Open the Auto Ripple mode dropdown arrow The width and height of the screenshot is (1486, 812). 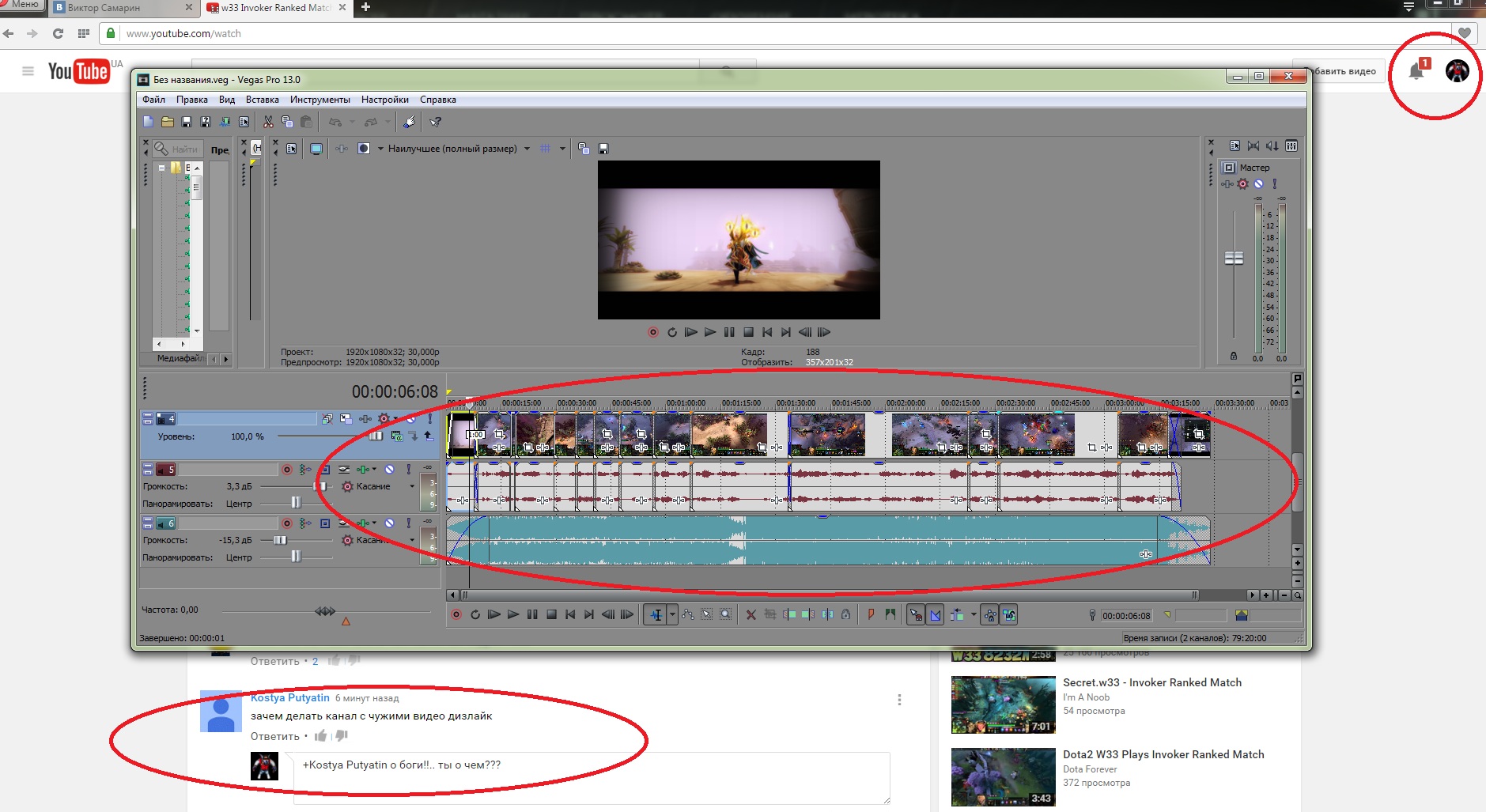pyautogui.click(x=974, y=614)
